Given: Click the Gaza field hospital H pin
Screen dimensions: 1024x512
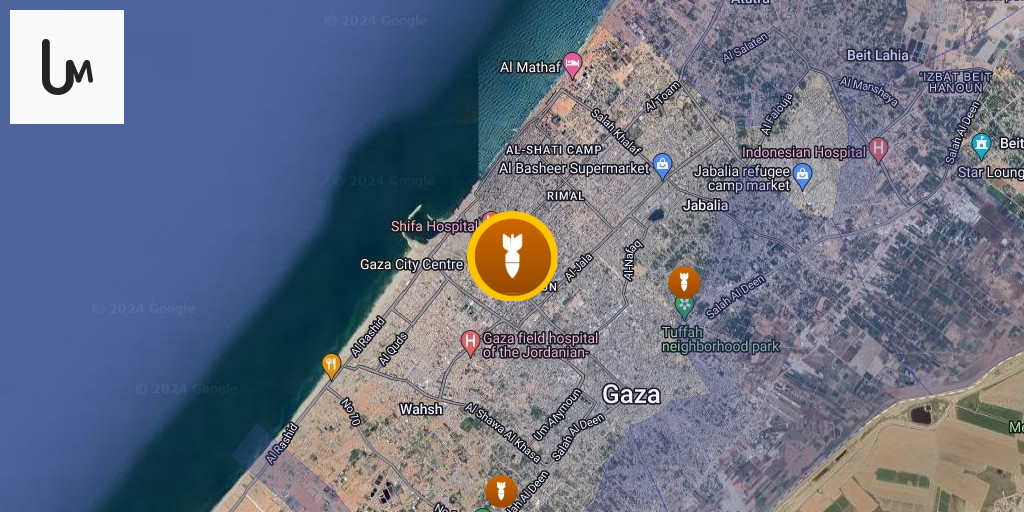Looking at the screenshot, I should tap(470, 342).
